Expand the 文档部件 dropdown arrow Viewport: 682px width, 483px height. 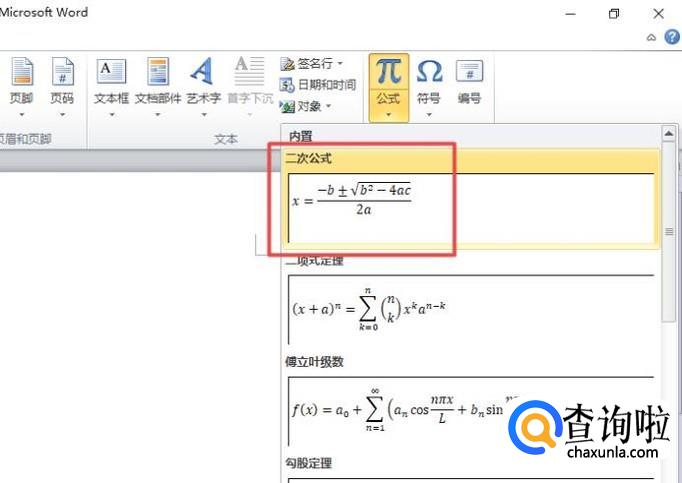pyautogui.click(x=158, y=115)
